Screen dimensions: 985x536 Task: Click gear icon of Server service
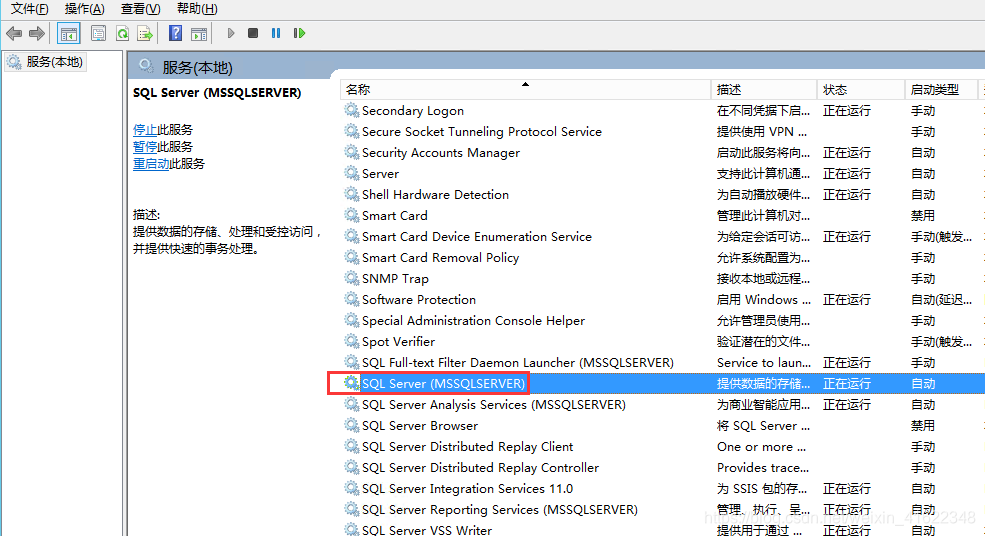click(x=351, y=173)
